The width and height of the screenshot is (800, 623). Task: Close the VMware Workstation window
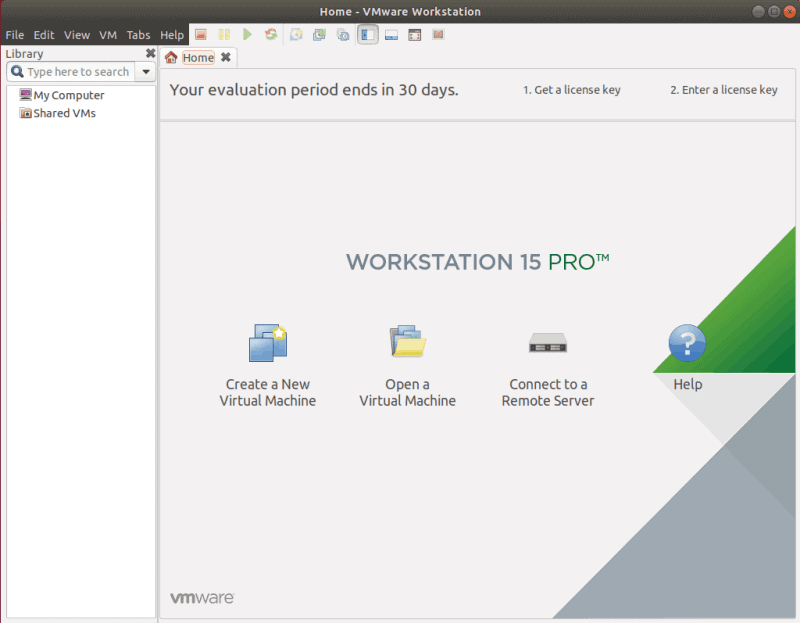[789, 11]
